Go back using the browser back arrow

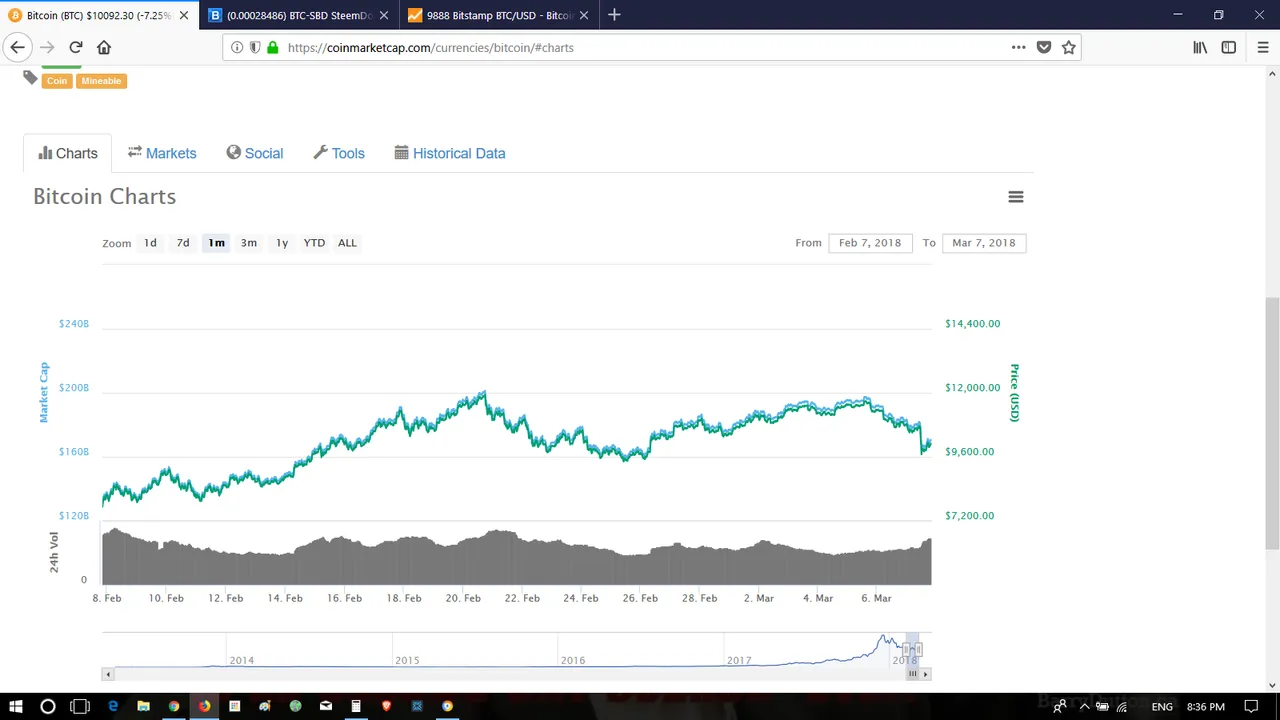click(17, 47)
